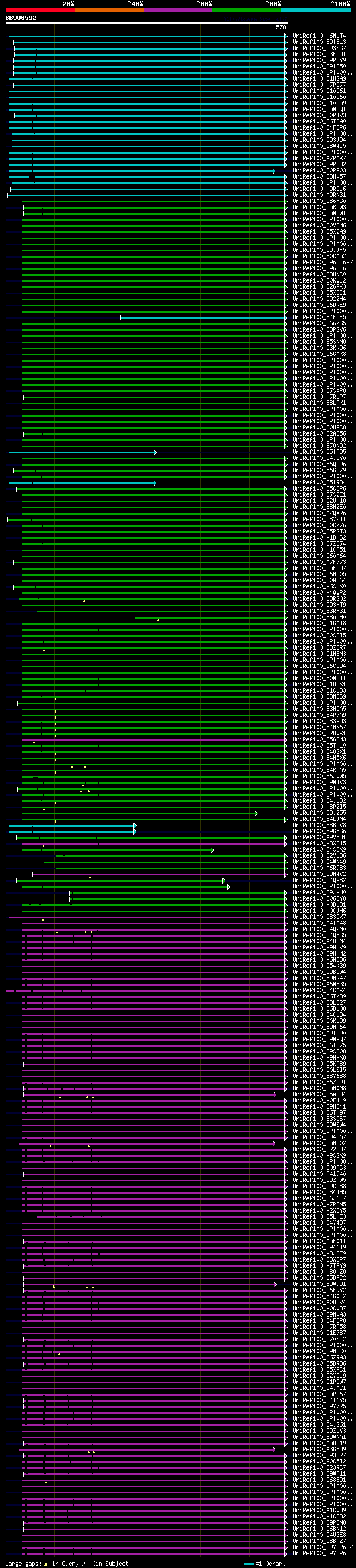Image resolution: width=356 pixels, height=1568 pixels.
Task: Select the UniRef100_Q86HG0 label
Action: pos(319,201)
